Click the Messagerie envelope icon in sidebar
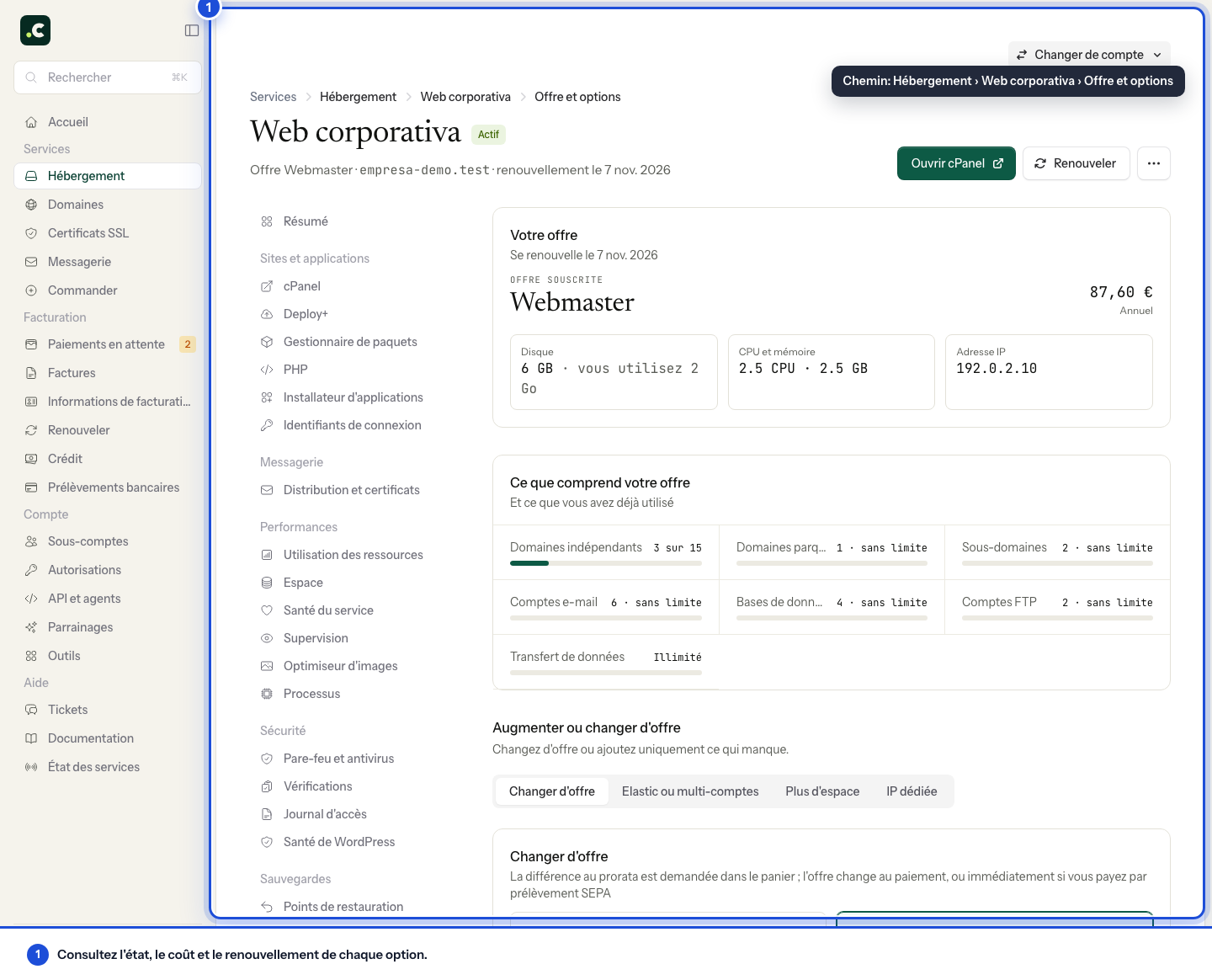The image size is (1212, 980). coord(31,262)
